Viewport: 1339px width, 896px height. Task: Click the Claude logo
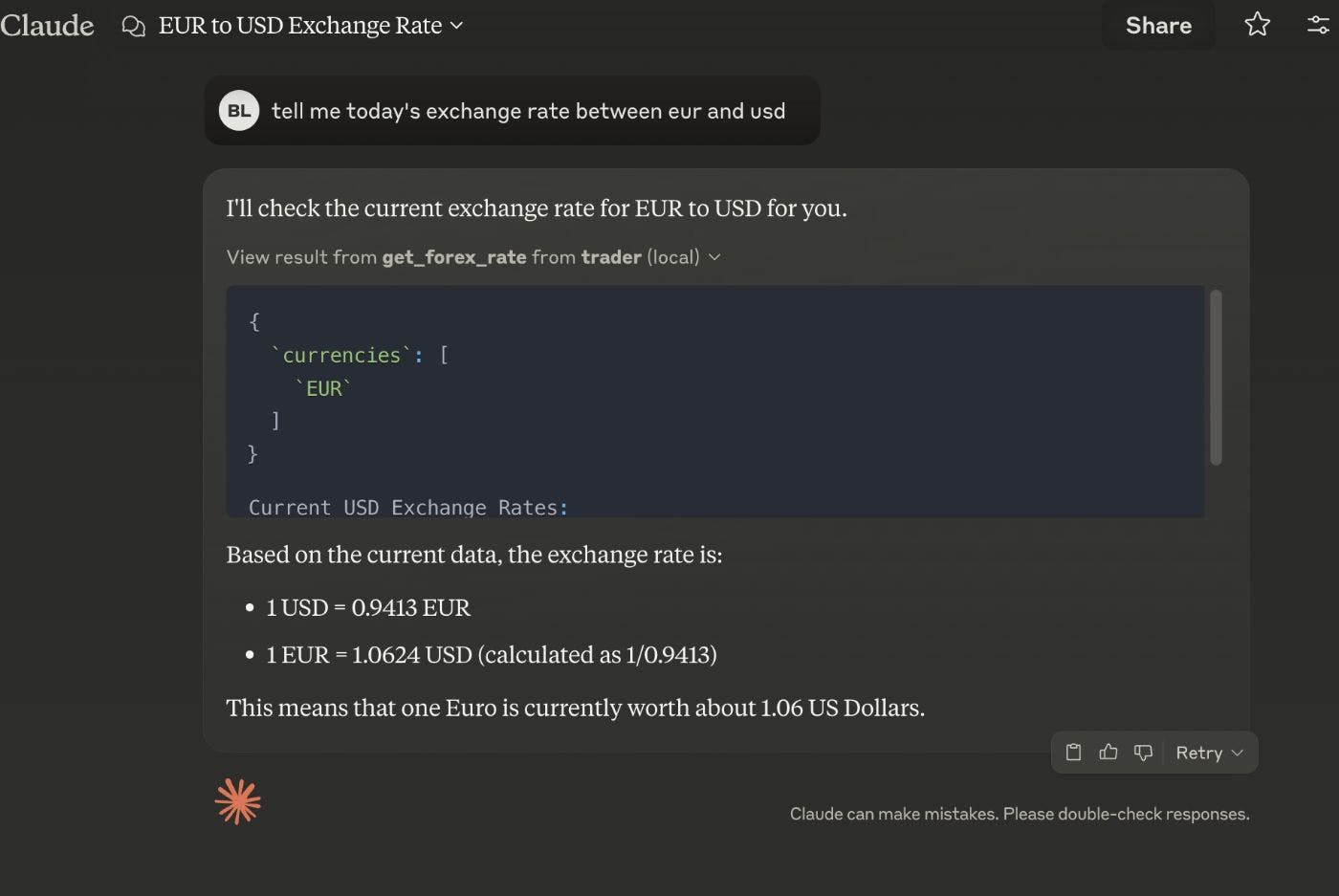(47, 26)
